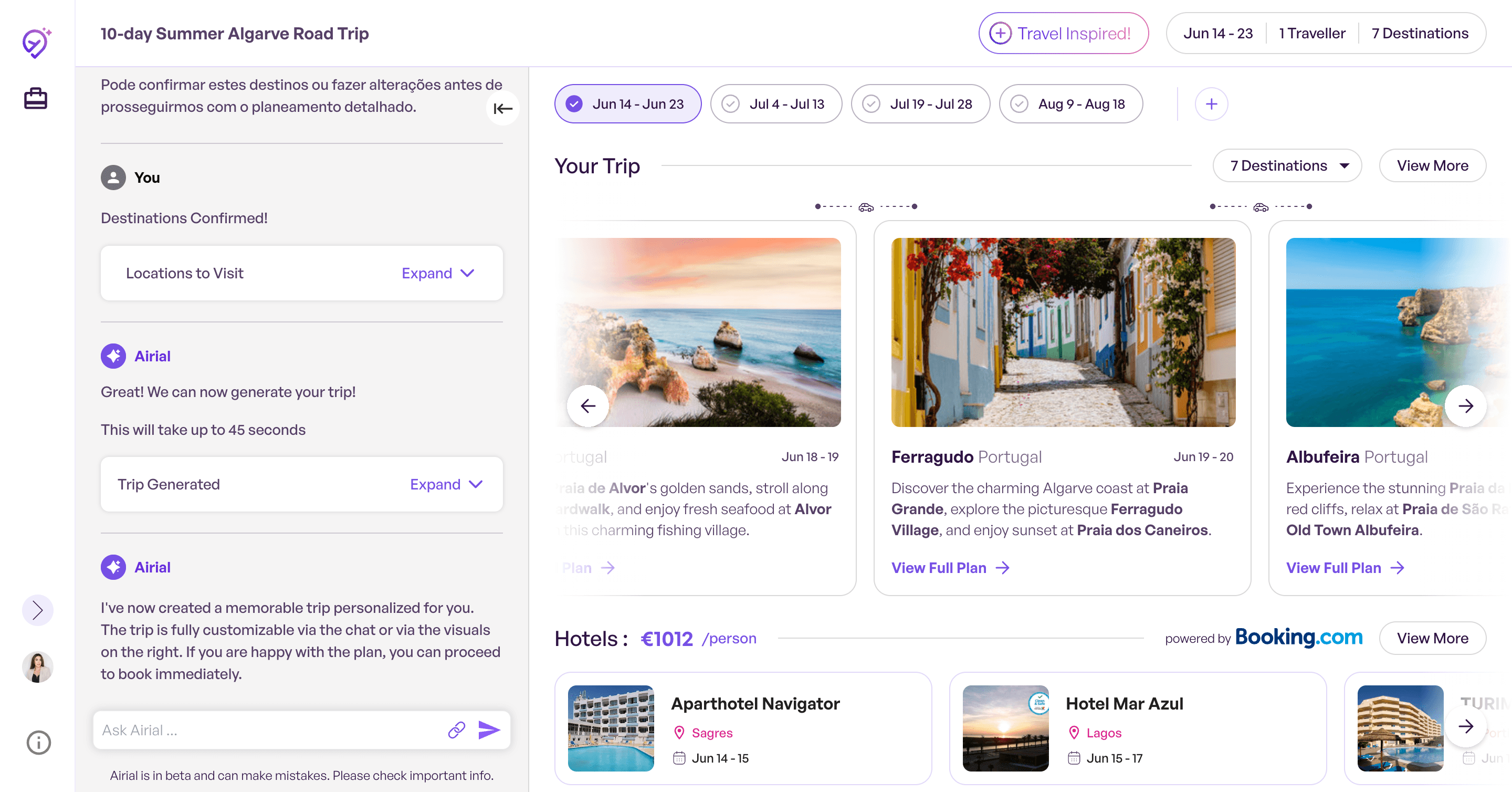Go to previous destination card arrow

pyautogui.click(x=588, y=405)
